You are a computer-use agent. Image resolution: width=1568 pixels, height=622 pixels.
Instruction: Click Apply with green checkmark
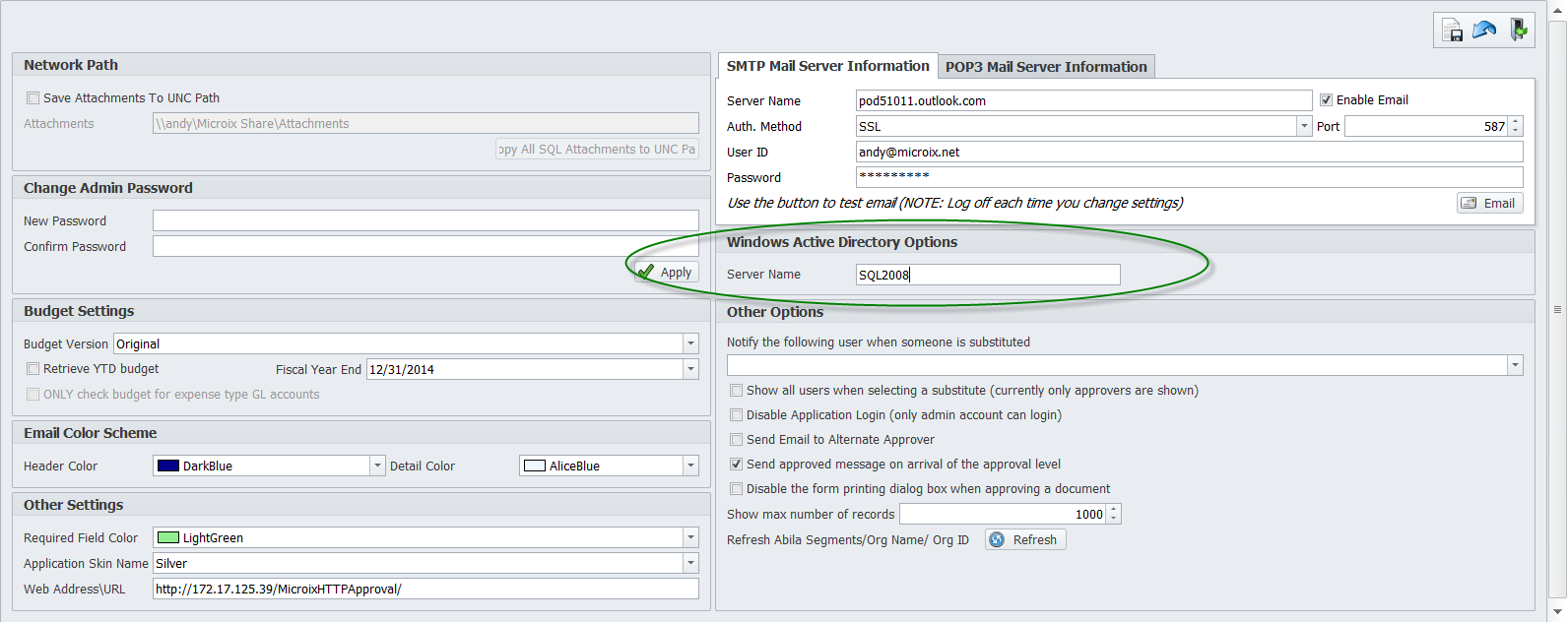(666, 273)
